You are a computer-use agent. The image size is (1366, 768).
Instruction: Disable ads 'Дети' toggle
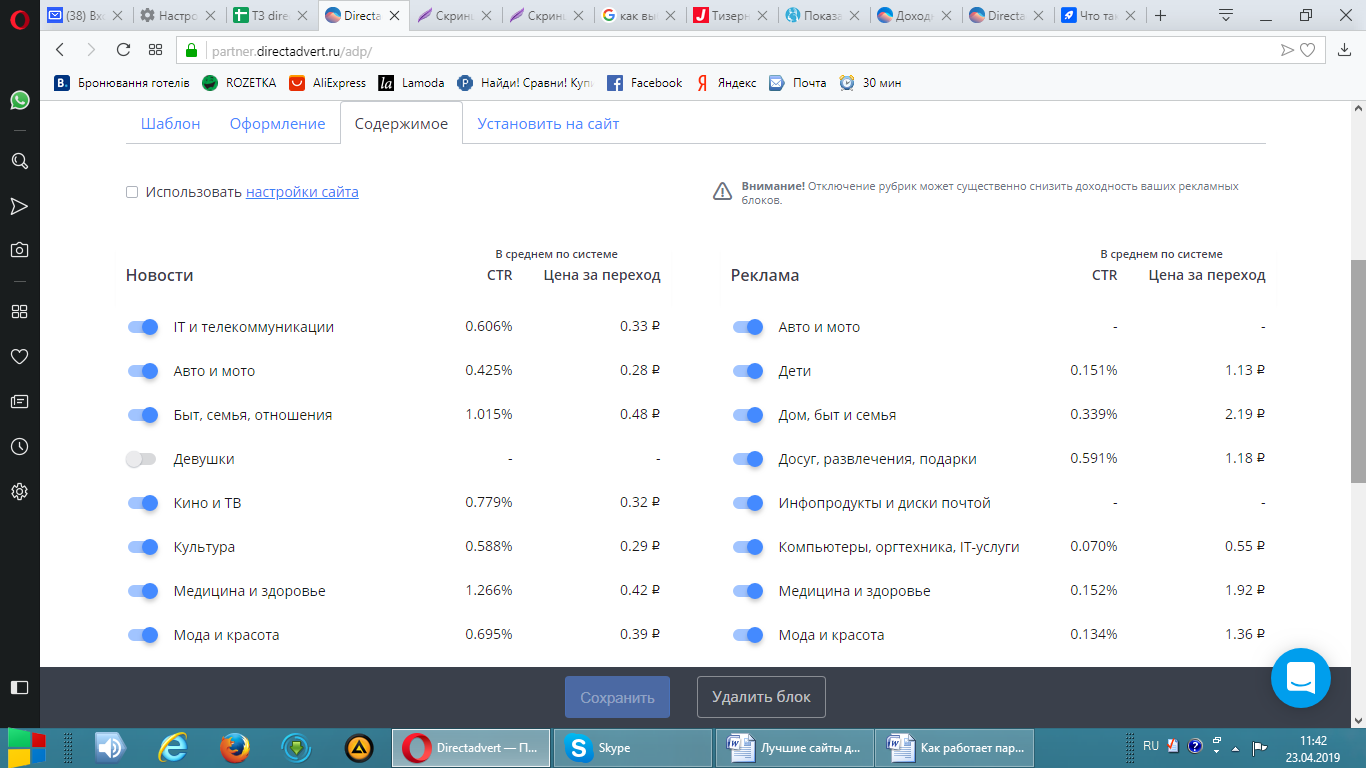click(x=748, y=371)
